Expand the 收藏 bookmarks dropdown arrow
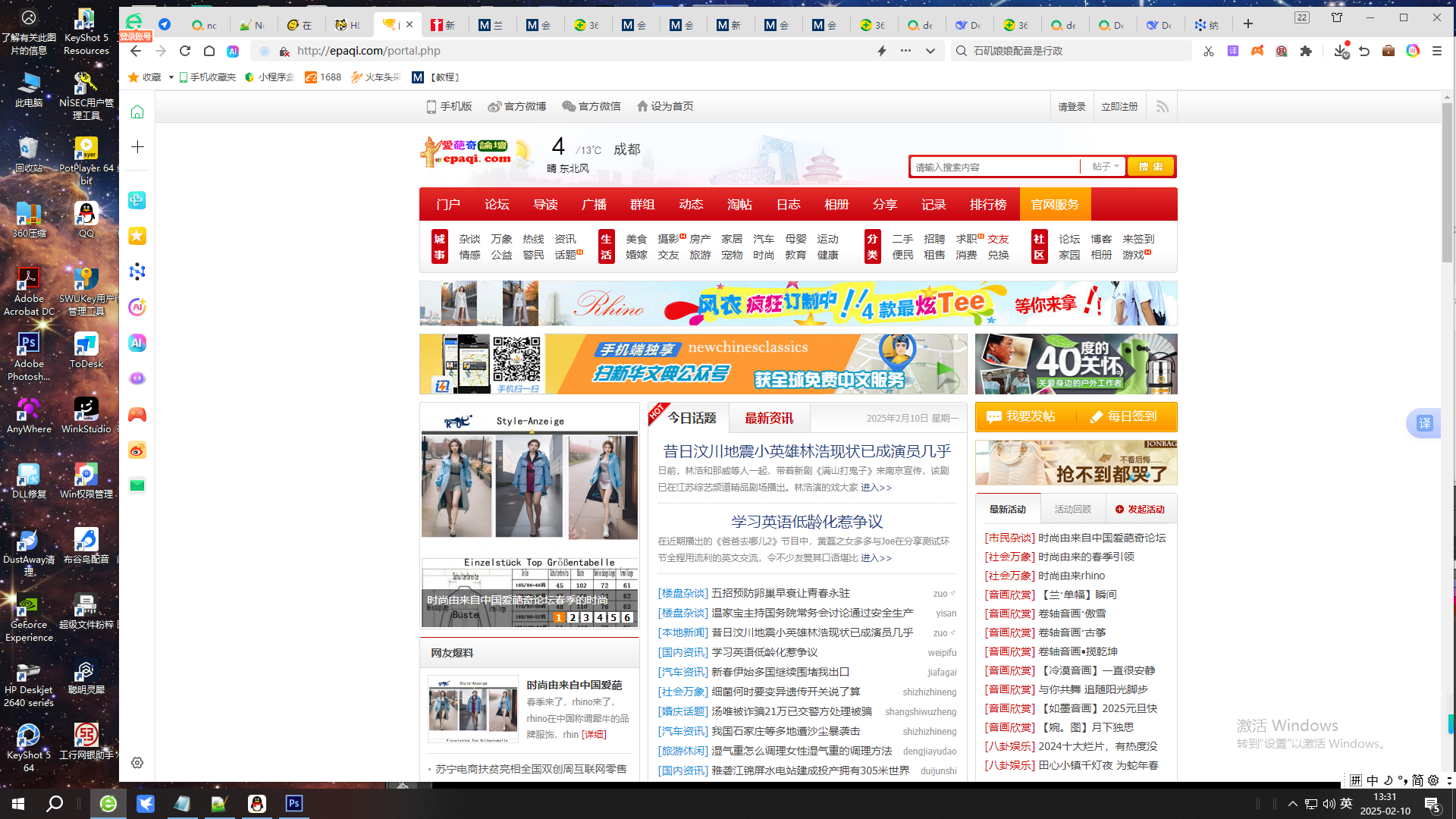Viewport: 1456px width, 819px height. pos(171,77)
